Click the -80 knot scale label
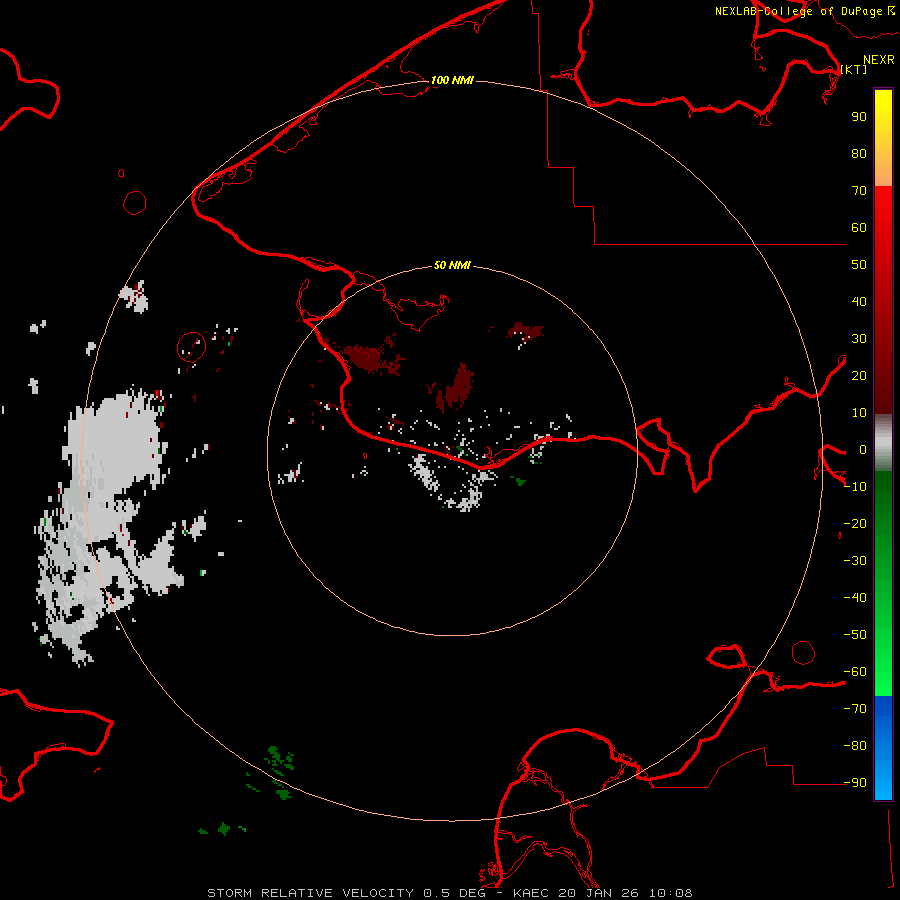Image resolution: width=900 pixels, height=900 pixels. pos(855,746)
